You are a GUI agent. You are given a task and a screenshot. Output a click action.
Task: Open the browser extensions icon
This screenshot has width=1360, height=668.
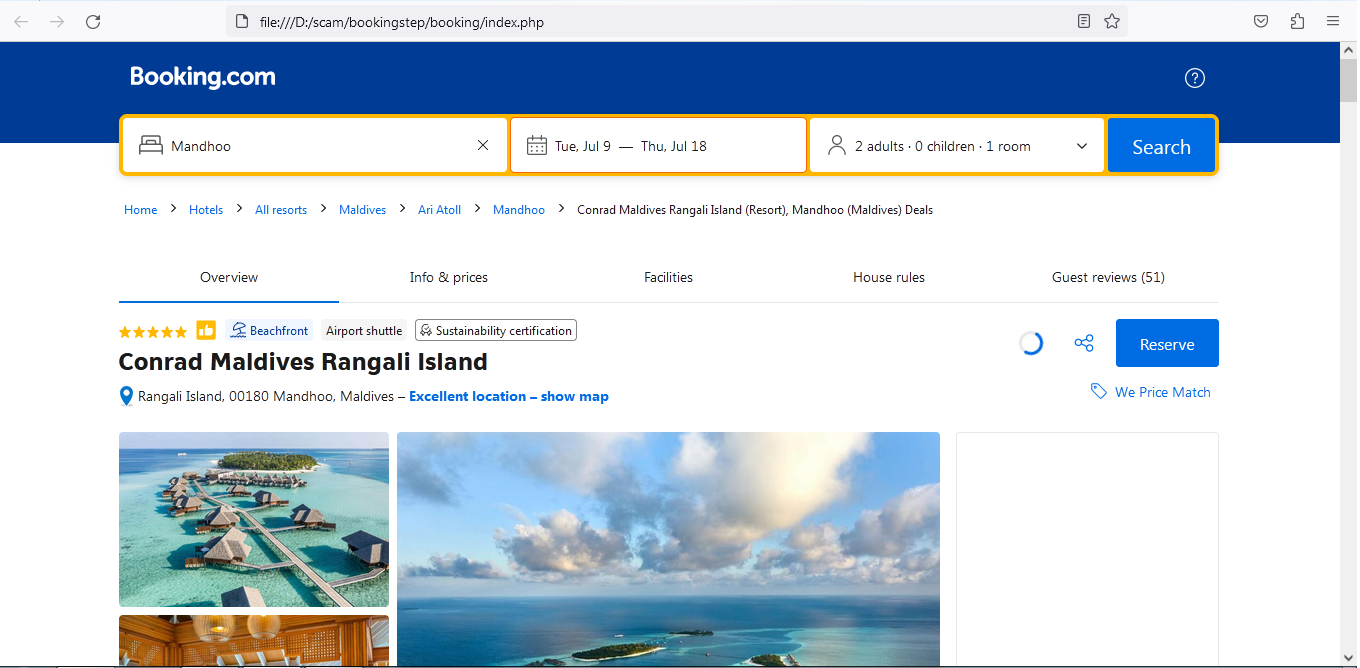[x=1298, y=21]
